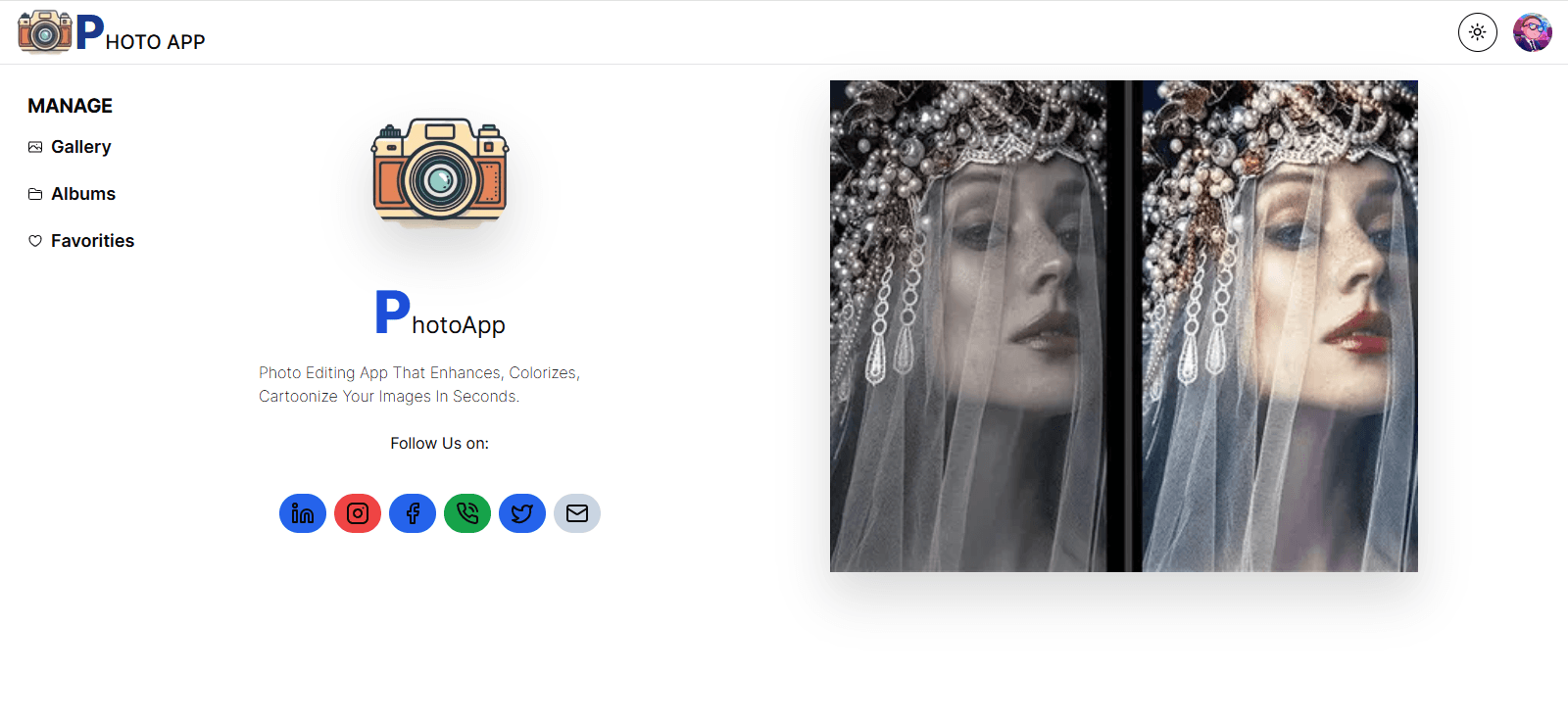Open Favorities from the sidebar
This screenshot has width=1568, height=723.
[81, 241]
